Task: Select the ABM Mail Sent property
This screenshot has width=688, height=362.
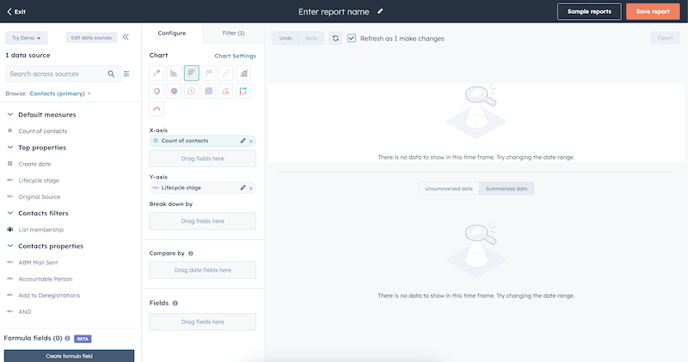Action: pyautogui.click(x=38, y=263)
